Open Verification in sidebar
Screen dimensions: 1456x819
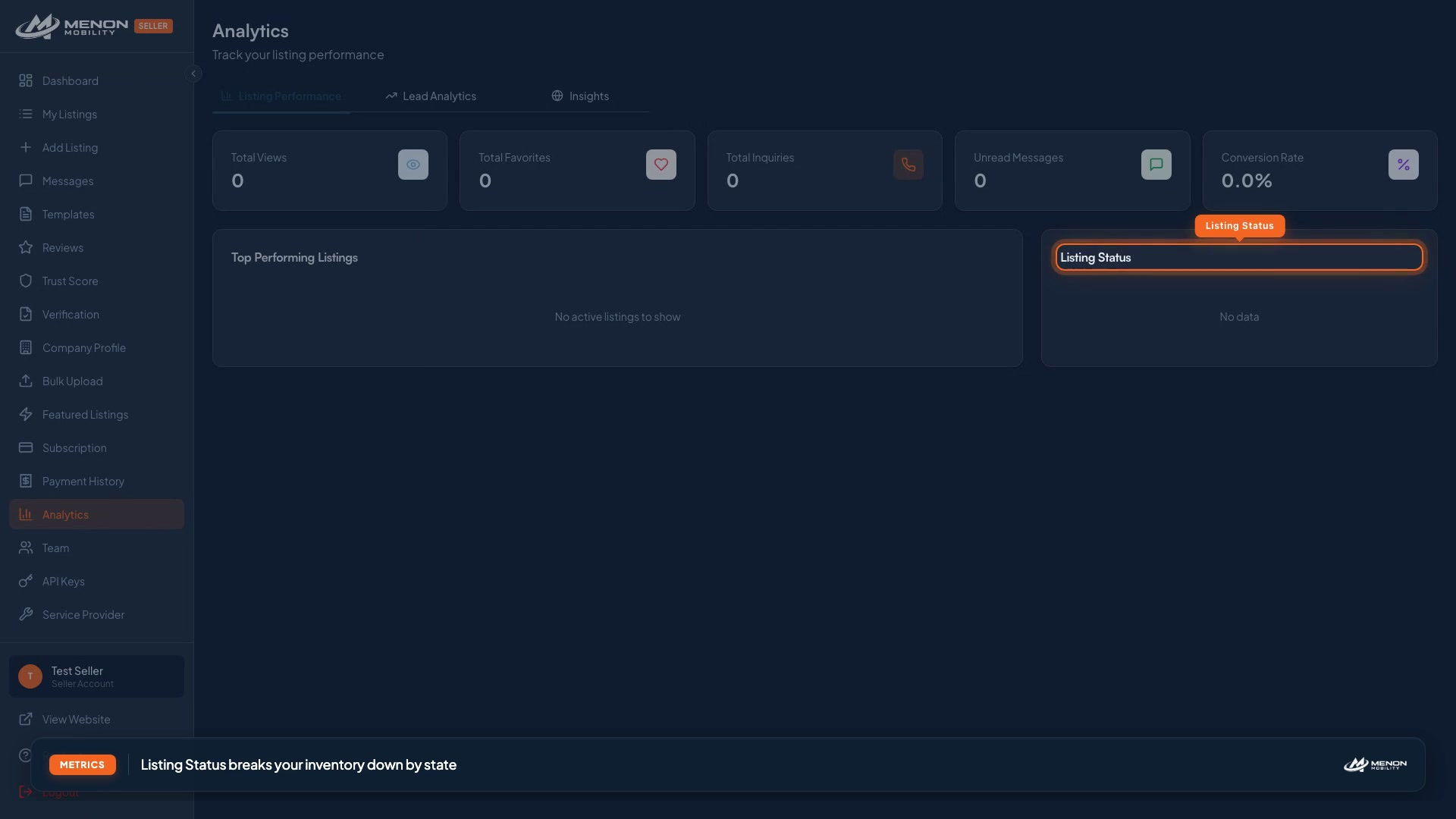96,315
